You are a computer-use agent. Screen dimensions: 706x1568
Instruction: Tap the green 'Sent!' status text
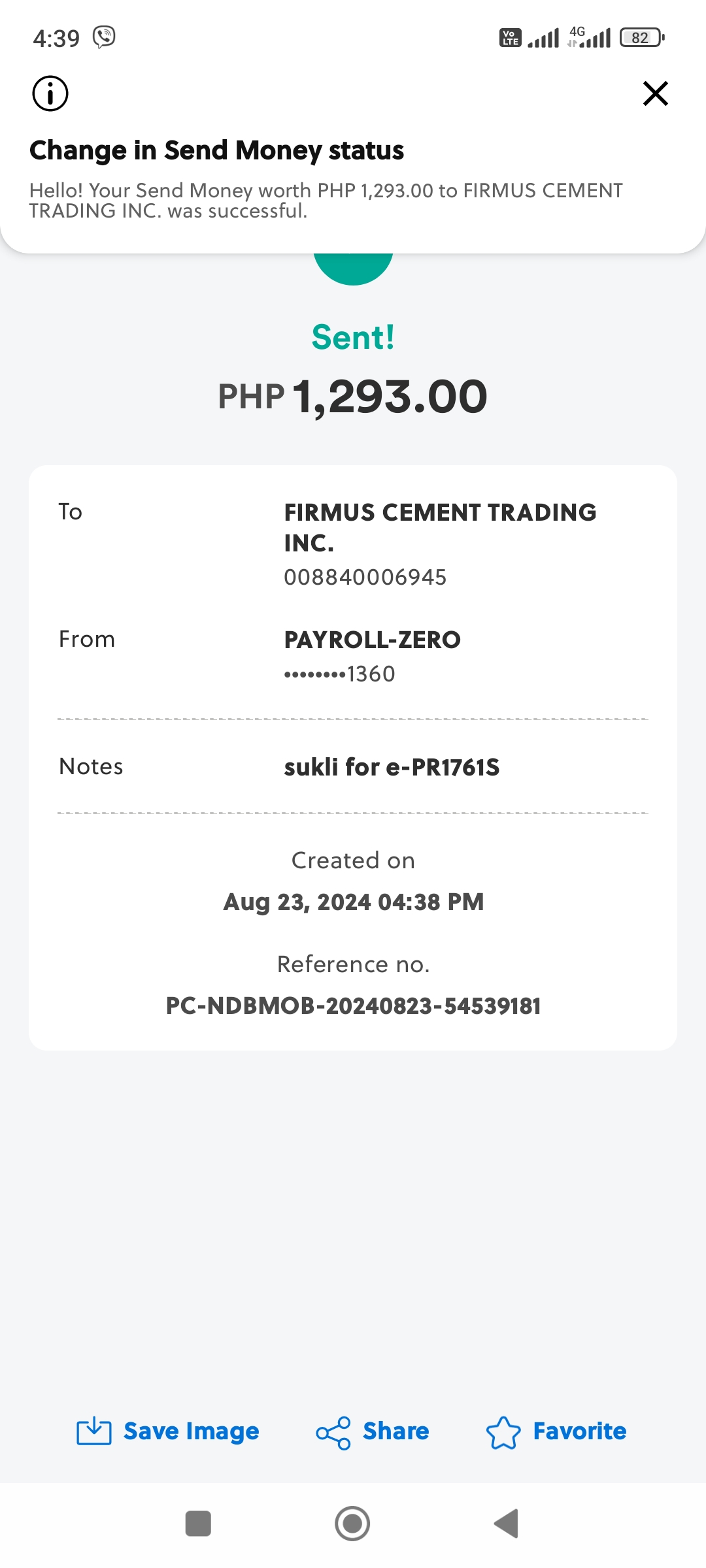coord(353,338)
